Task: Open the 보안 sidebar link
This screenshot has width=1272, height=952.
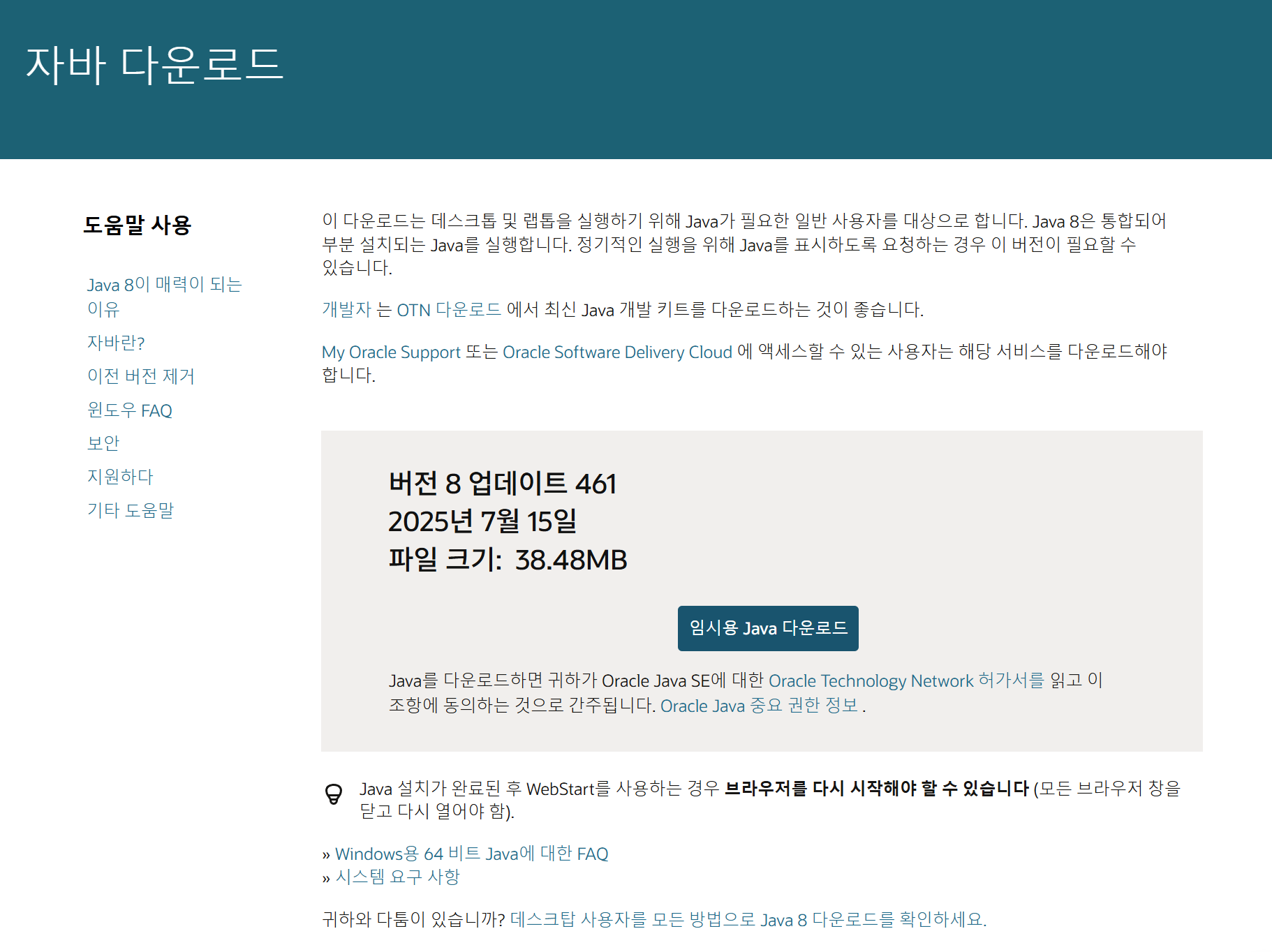Action: (x=103, y=443)
